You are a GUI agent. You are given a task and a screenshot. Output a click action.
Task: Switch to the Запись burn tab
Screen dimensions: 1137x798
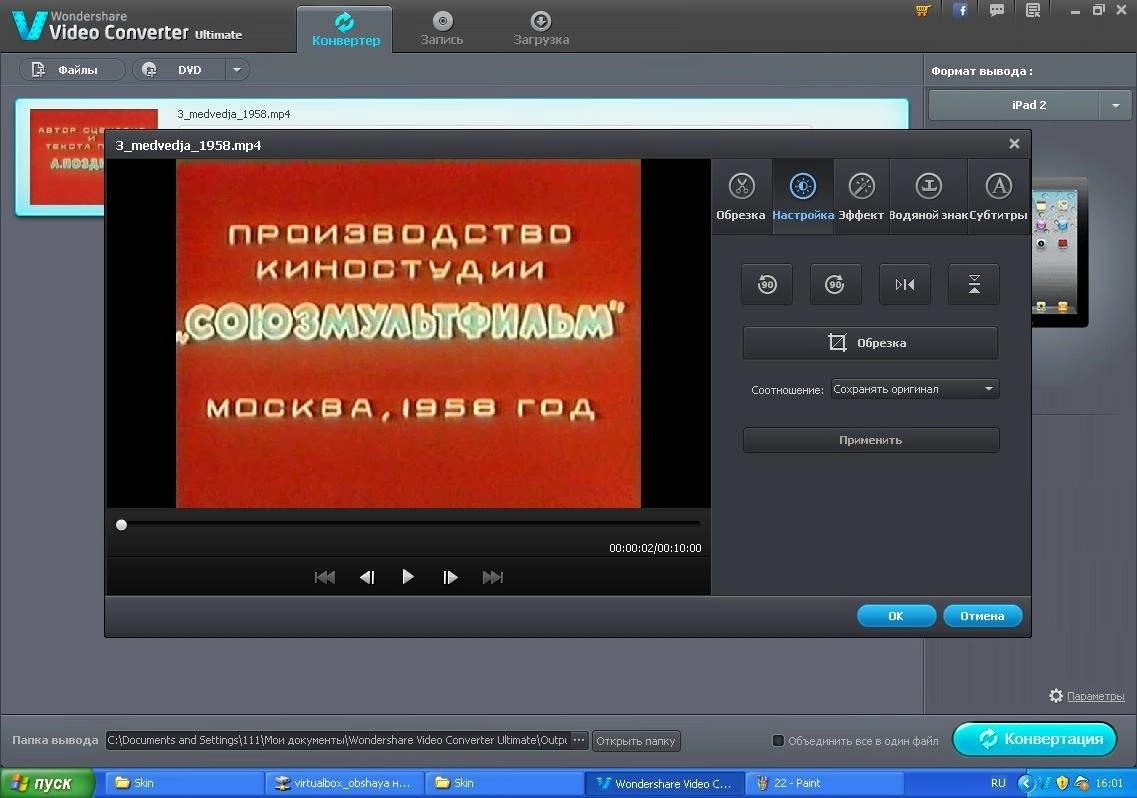[442, 30]
